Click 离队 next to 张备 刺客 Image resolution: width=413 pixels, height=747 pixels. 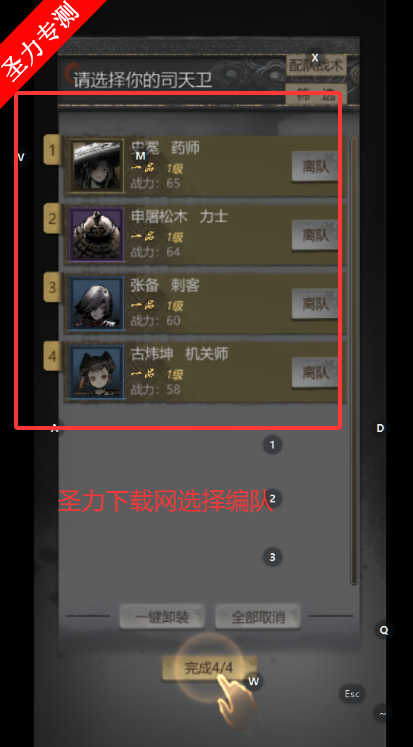click(x=315, y=303)
